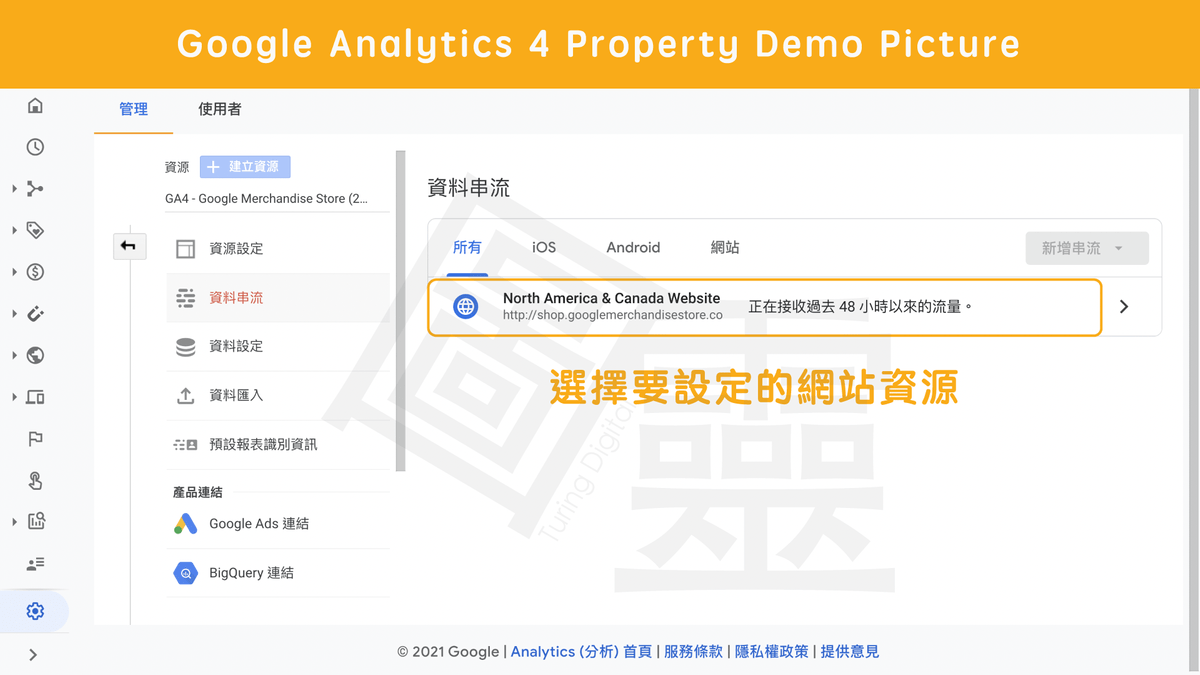Viewport: 1200px width, 675px height.
Task: Open the Tech devices icon in sidebar
Action: click(35, 397)
